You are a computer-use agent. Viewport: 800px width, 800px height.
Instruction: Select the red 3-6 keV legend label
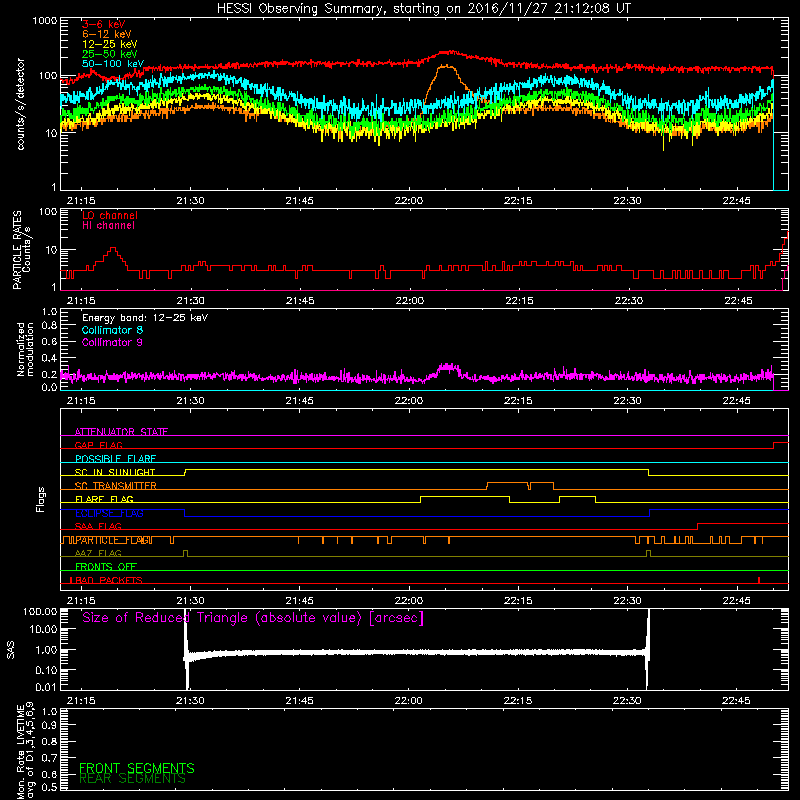104,24
